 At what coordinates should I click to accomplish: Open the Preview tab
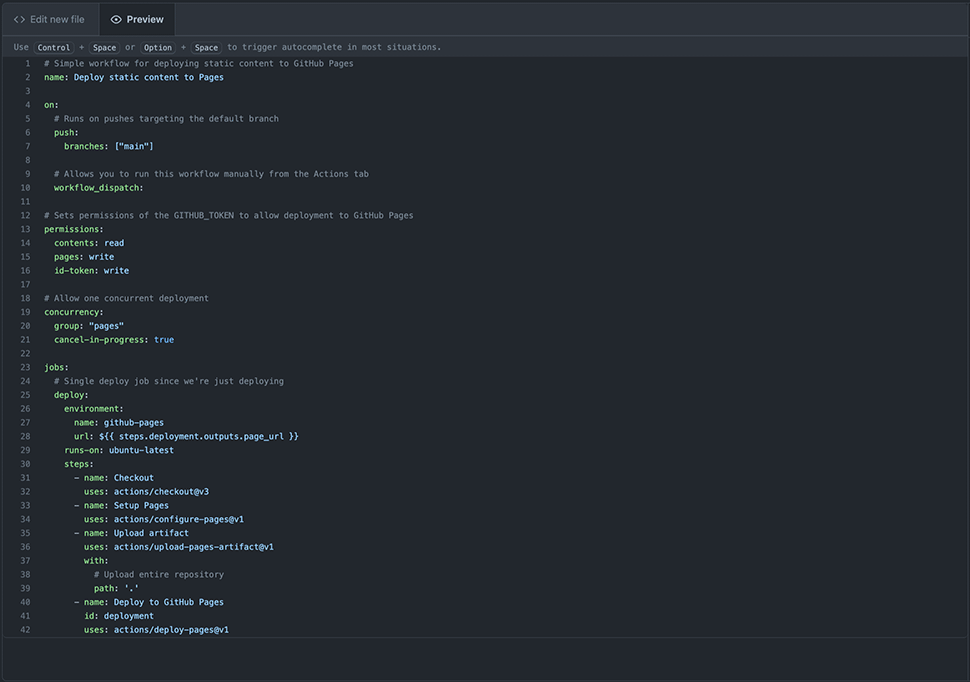[x=137, y=19]
